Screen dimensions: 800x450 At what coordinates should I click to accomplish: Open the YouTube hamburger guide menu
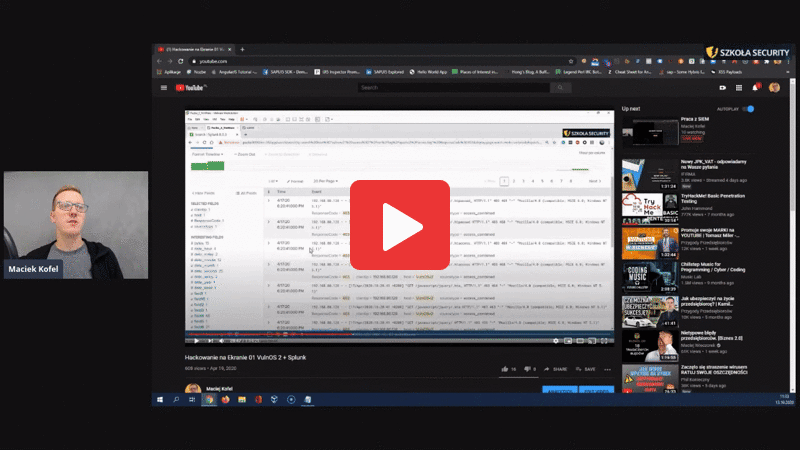pyautogui.click(x=165, y=88)
